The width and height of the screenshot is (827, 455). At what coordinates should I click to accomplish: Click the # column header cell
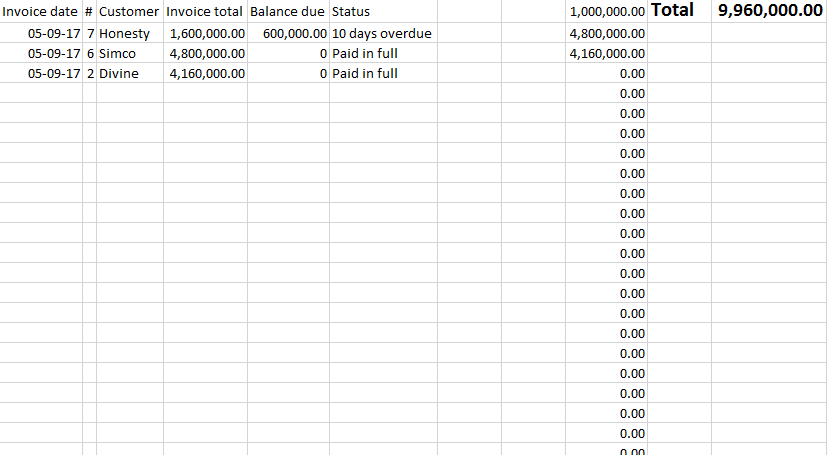(x=90, y=12)
